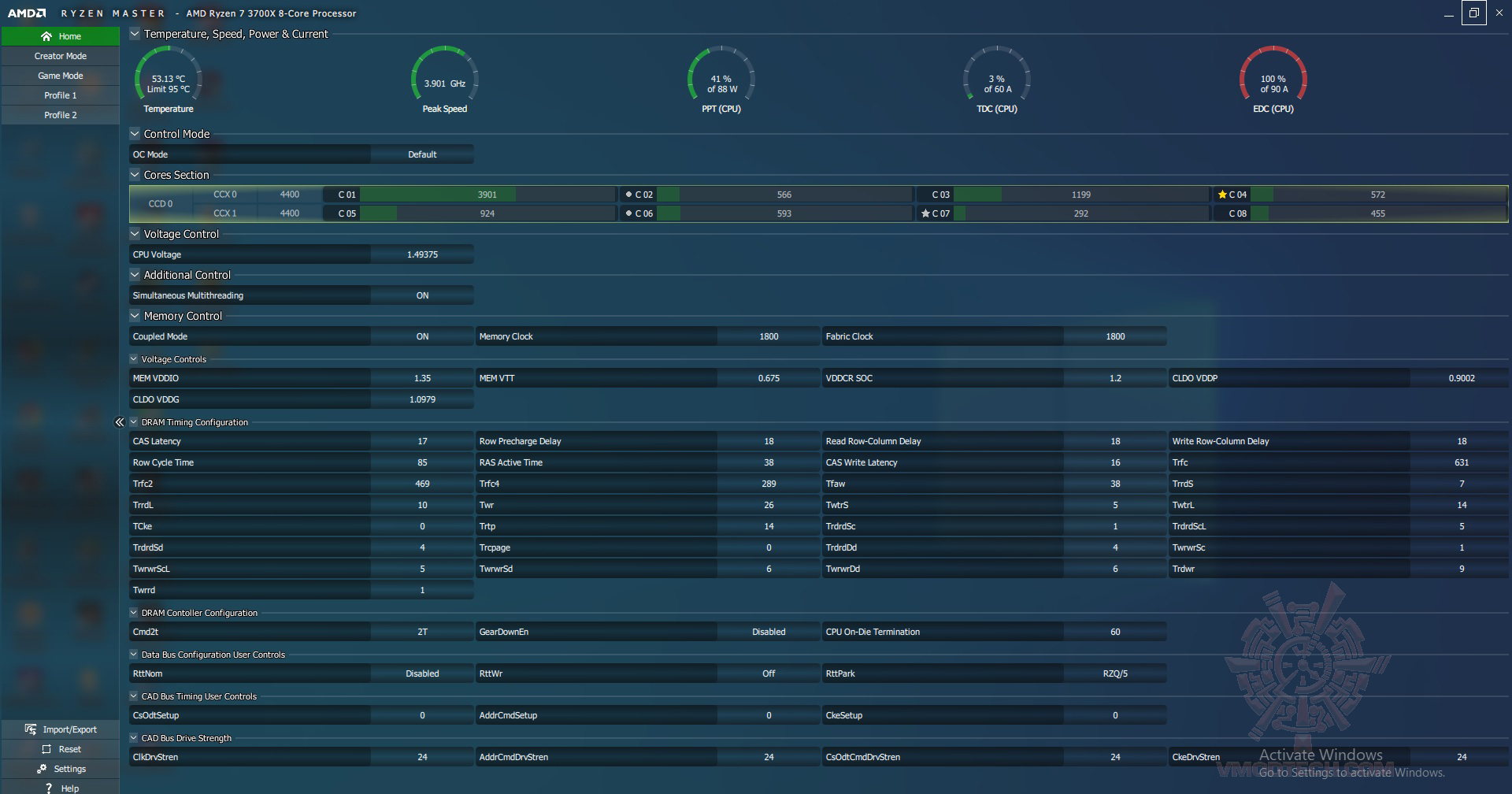Image resolution: width=1512 pixels, height=794 pixels.
Task: Click the CCX 0 max speed 4400
Action: click(x=290, y=195)
